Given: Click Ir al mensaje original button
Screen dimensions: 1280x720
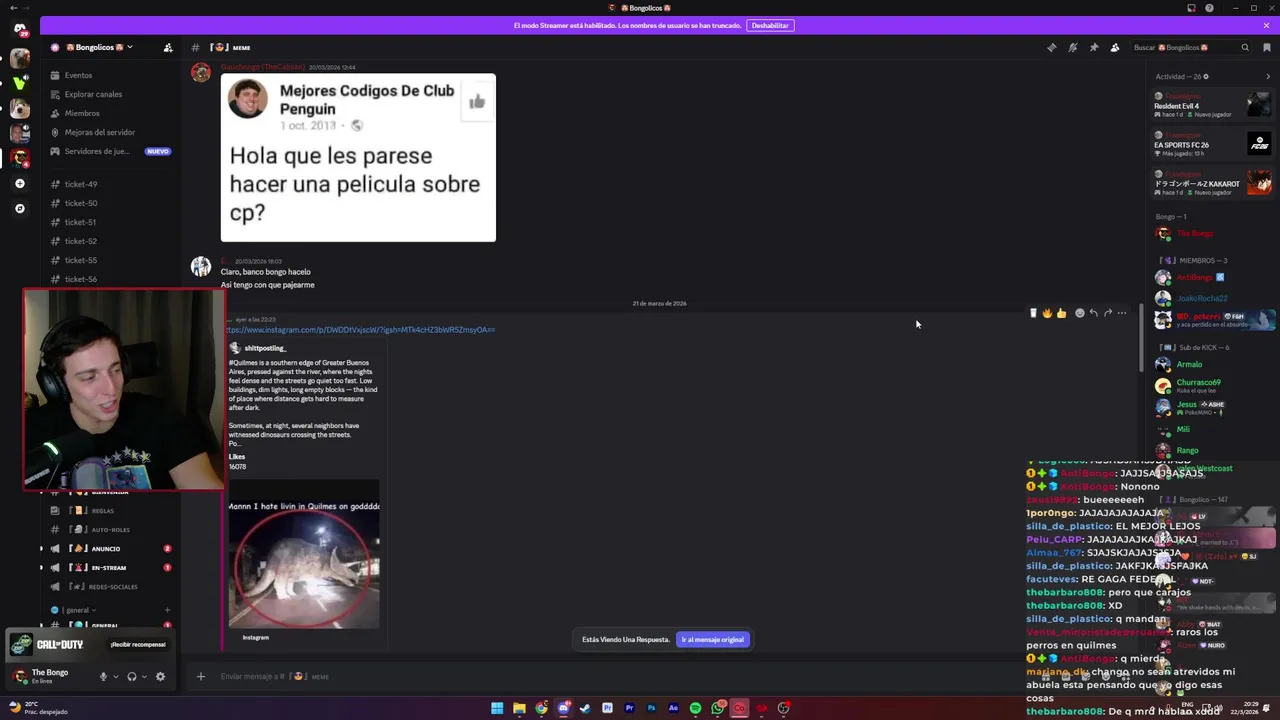Looking at the screenshot, I should [x=713, y=639].
